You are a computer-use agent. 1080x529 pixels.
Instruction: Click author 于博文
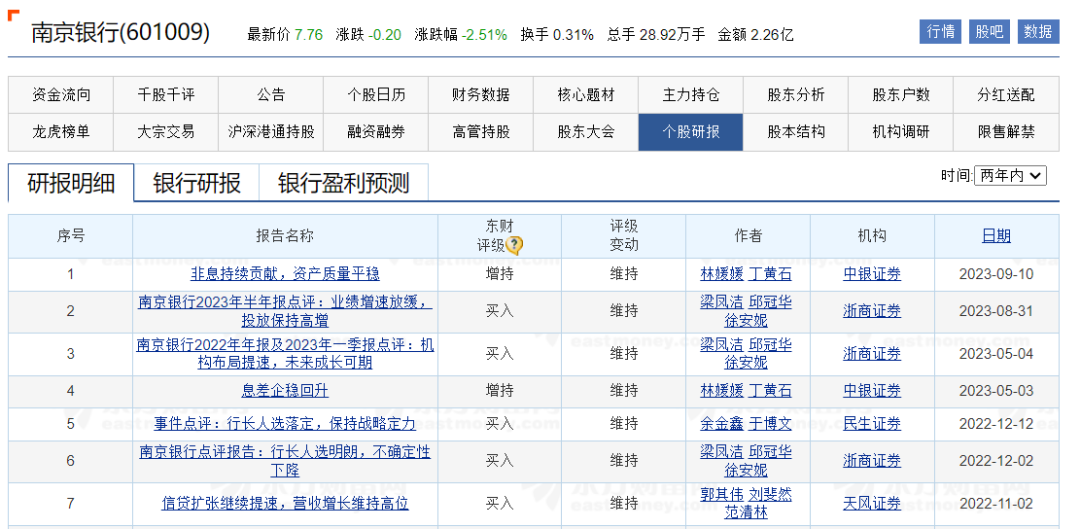coord(770,424)
